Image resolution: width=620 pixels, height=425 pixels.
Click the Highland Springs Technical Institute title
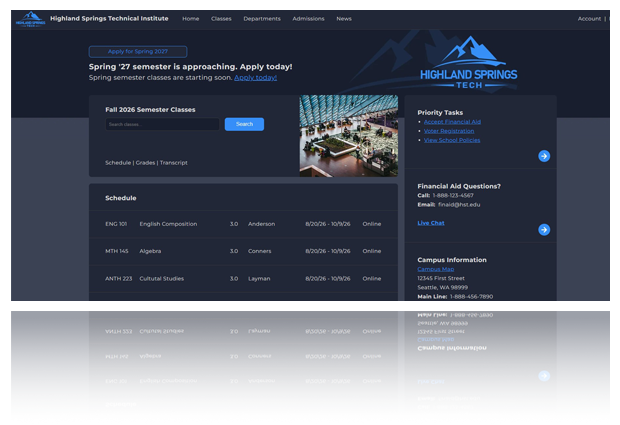109,19
